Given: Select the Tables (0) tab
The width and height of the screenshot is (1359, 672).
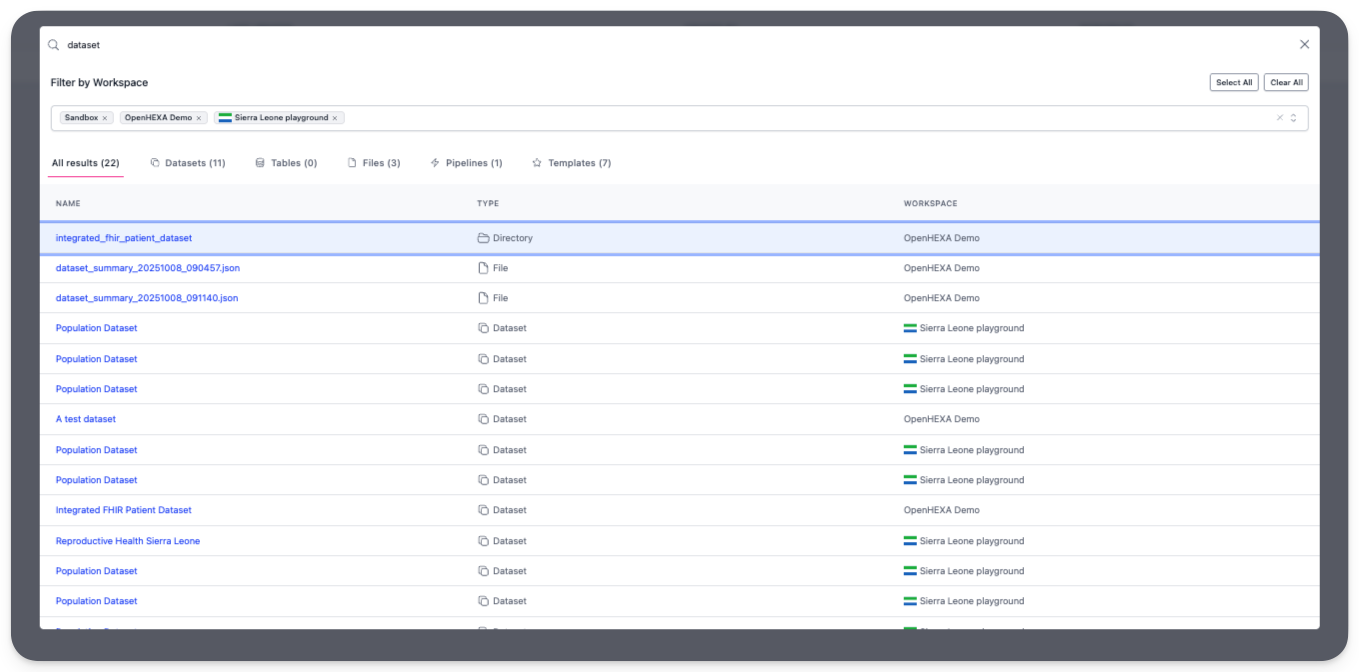Looking at the screenshot, I should [286, 163].
